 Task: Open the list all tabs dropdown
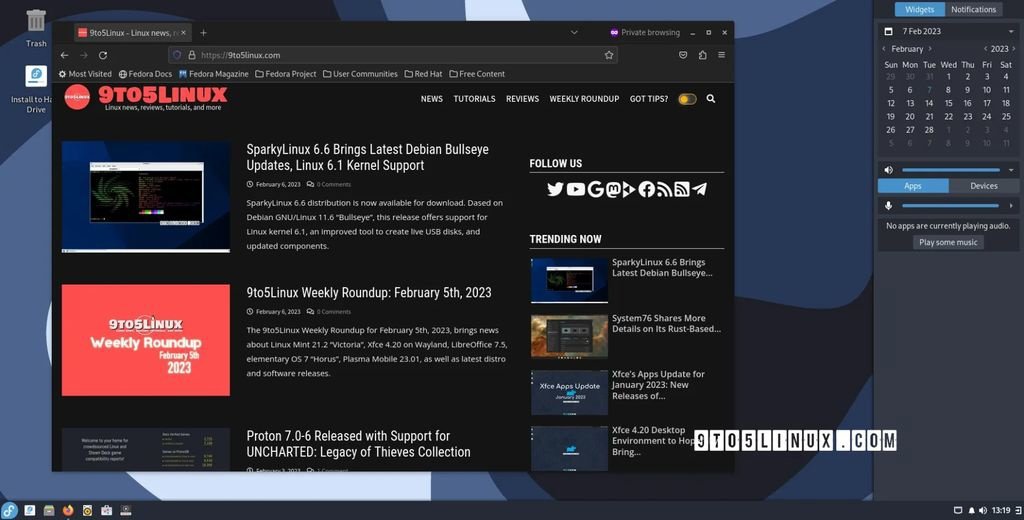[x=574, y=32]
